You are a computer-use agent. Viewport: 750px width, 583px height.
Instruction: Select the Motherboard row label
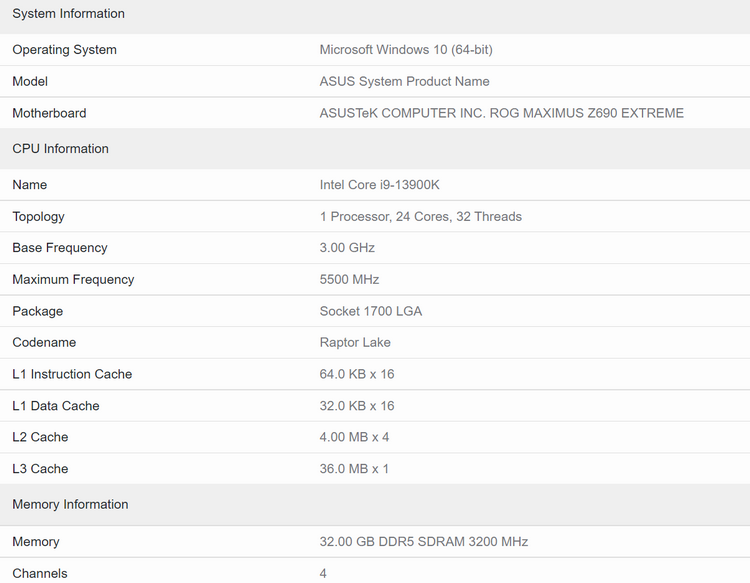49,114
